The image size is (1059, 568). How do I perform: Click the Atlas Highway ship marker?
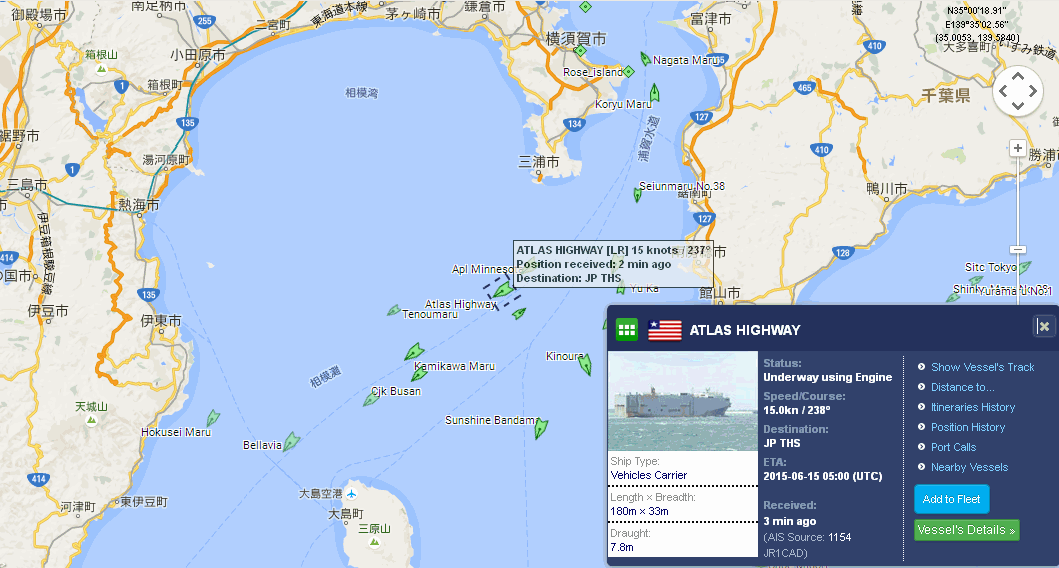(x=502, y=290)
